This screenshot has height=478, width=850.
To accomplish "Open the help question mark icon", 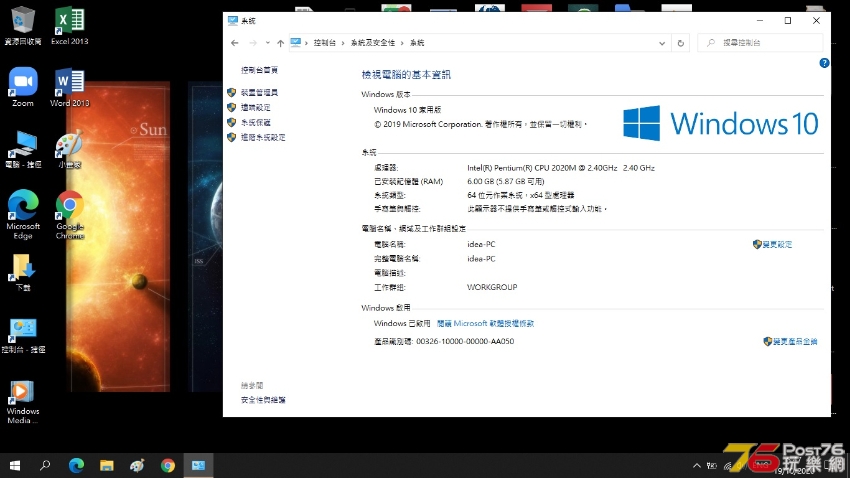I will [x=824, y=63].
